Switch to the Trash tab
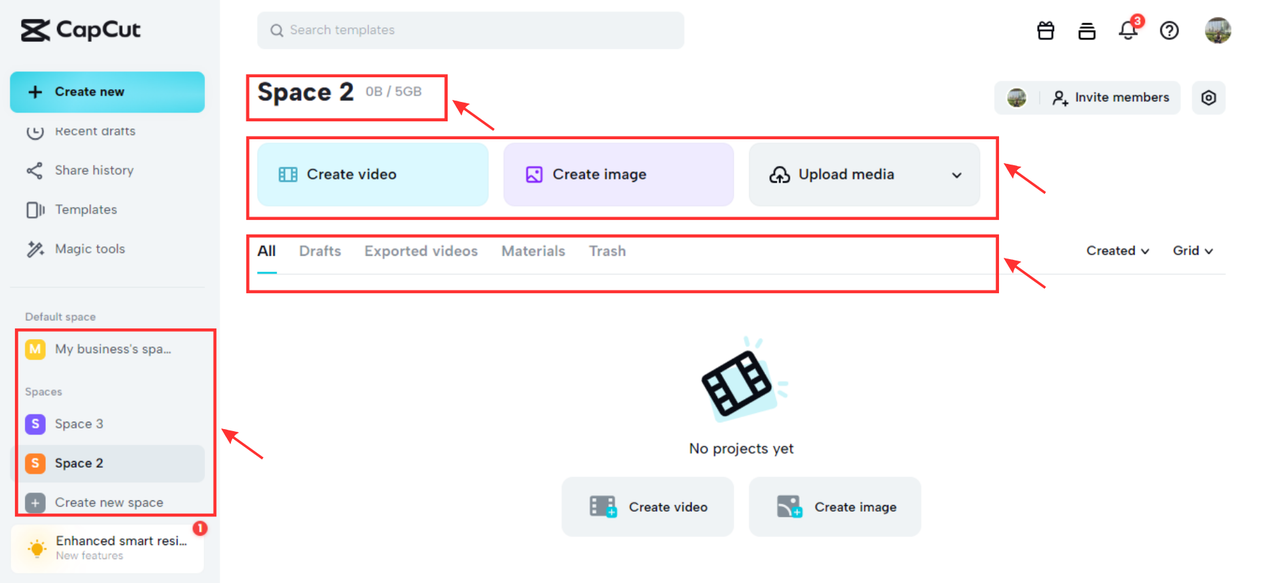Viewport: 1271px width, 583px height. point(607,251)
